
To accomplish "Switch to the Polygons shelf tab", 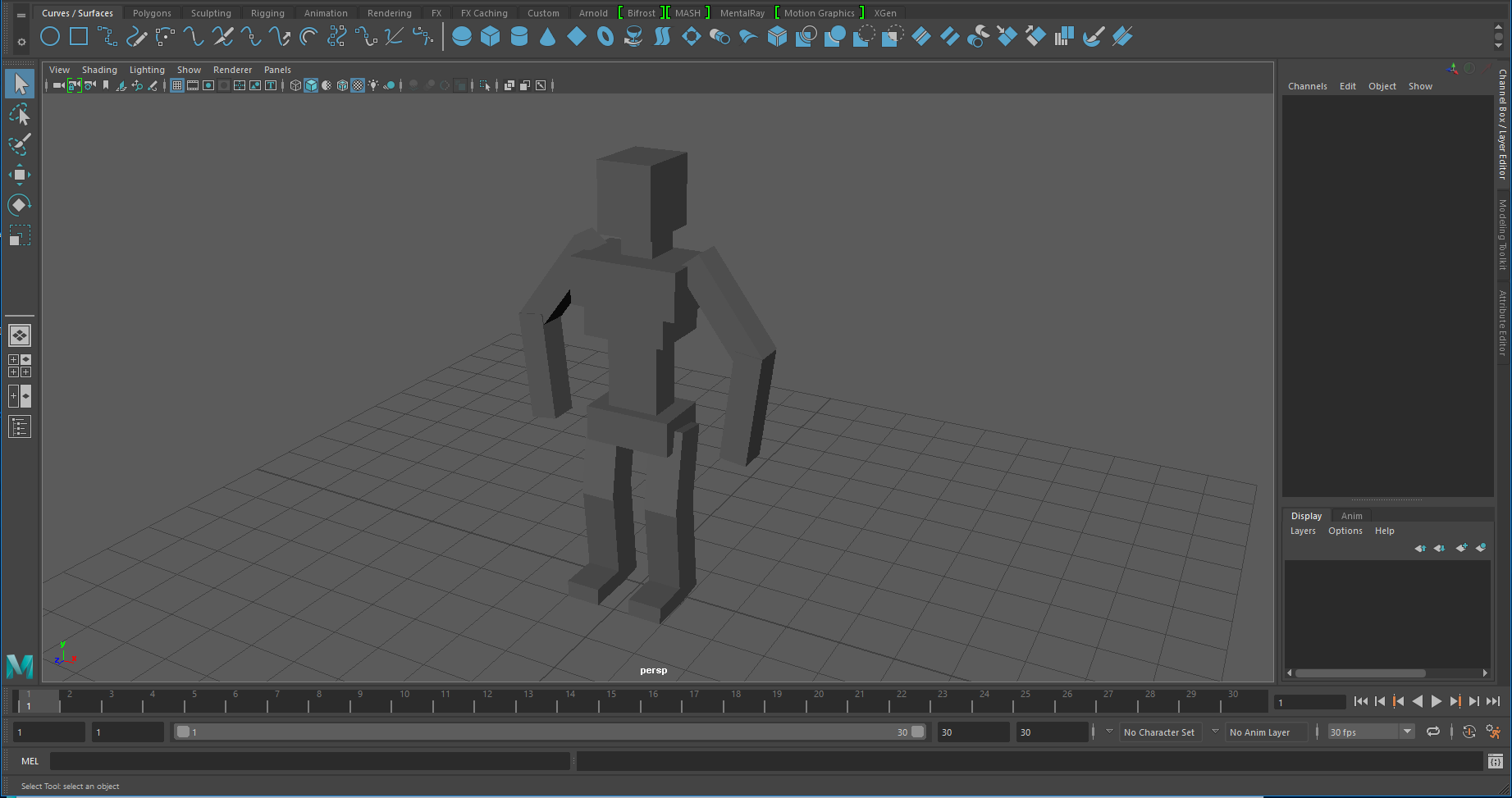I will pyautogui.click(x=152, y=13).
